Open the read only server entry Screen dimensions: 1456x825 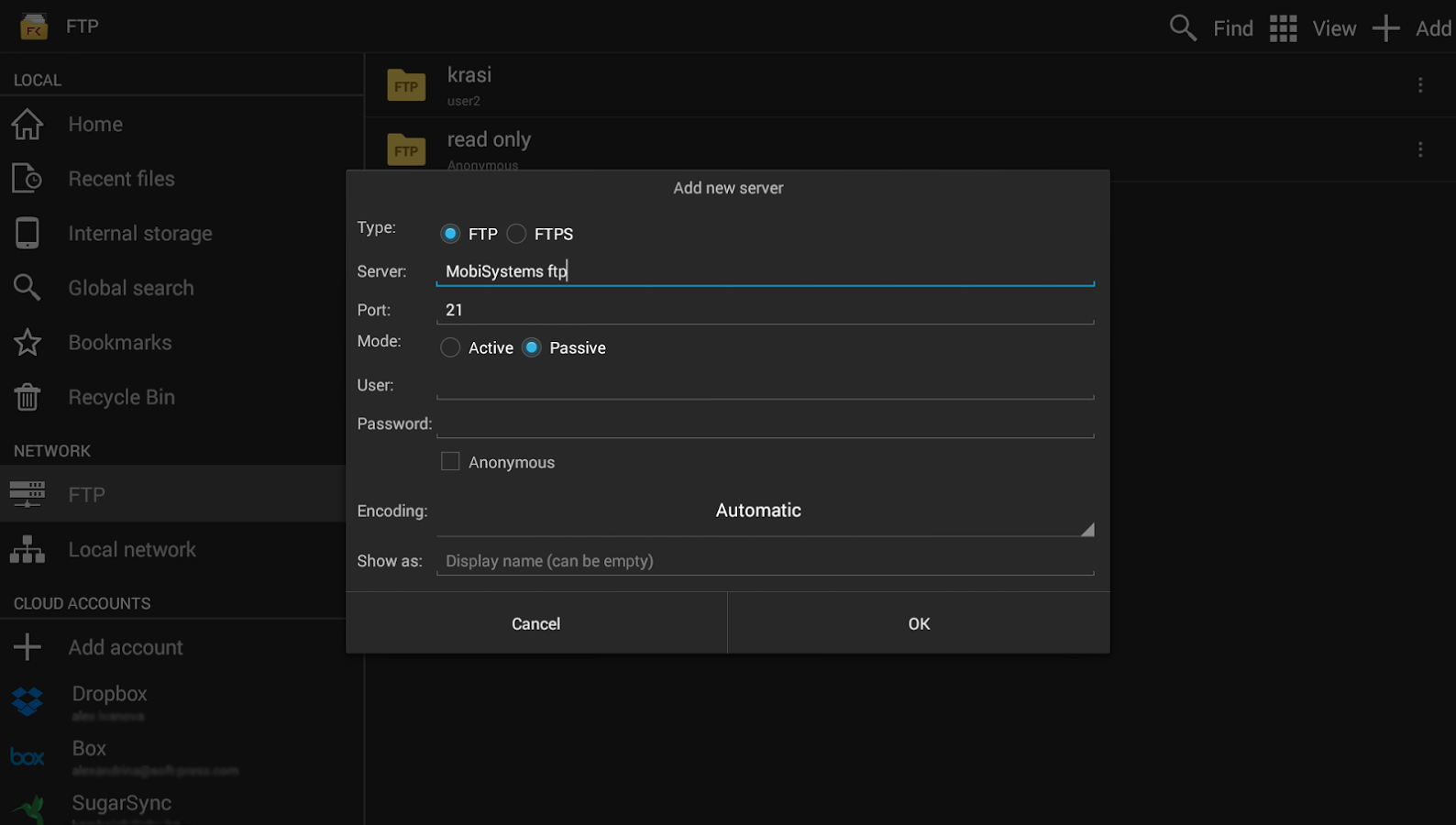[910, 149]
